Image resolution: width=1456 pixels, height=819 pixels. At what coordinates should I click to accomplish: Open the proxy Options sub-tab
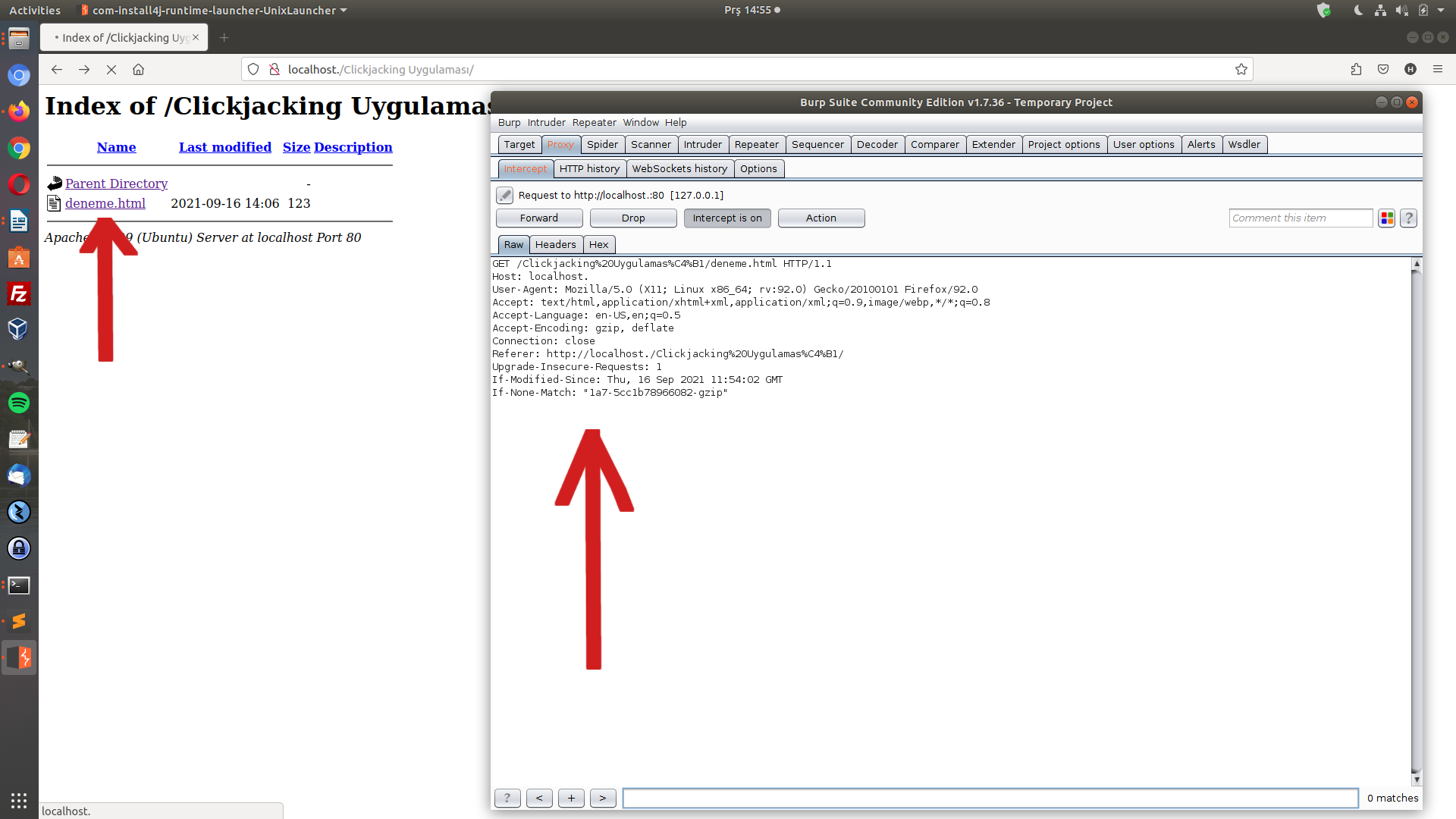tap(758, 169)
